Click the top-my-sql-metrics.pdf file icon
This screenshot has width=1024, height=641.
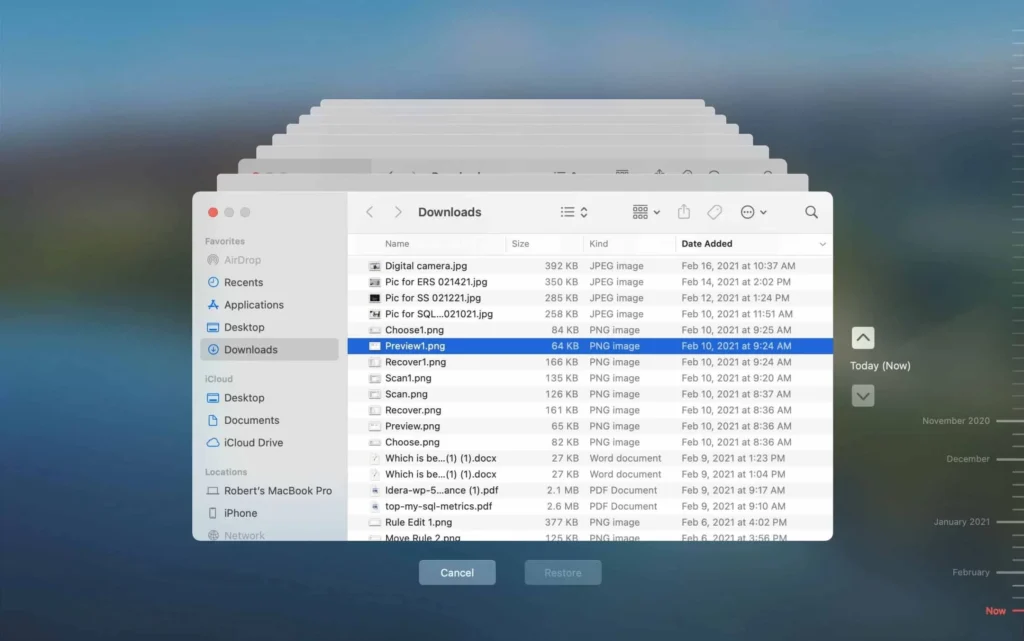click(374, 506)
